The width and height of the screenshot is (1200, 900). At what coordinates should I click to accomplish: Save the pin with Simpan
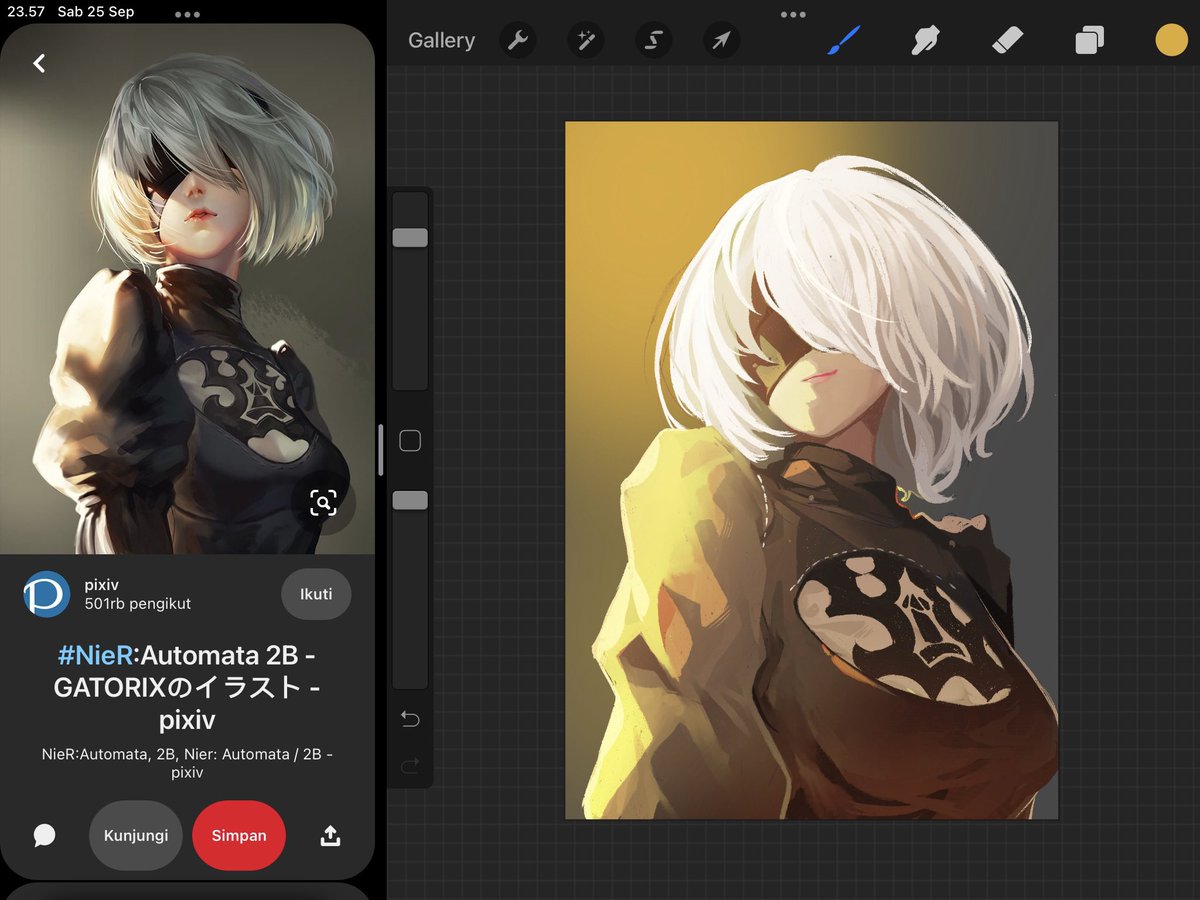(239, 835)
